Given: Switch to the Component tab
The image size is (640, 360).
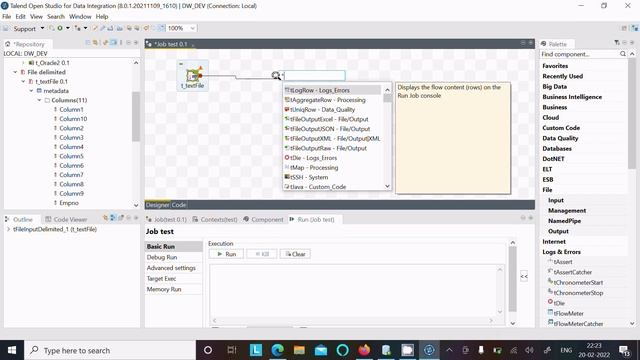Looking at the screenshot, I should [x=263, y=220].
